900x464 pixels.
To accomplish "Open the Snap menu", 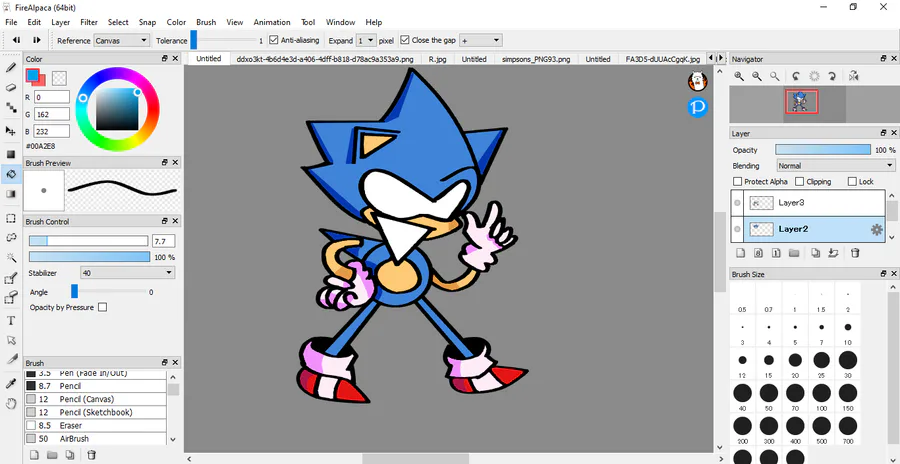I will [x=147, y=22].
